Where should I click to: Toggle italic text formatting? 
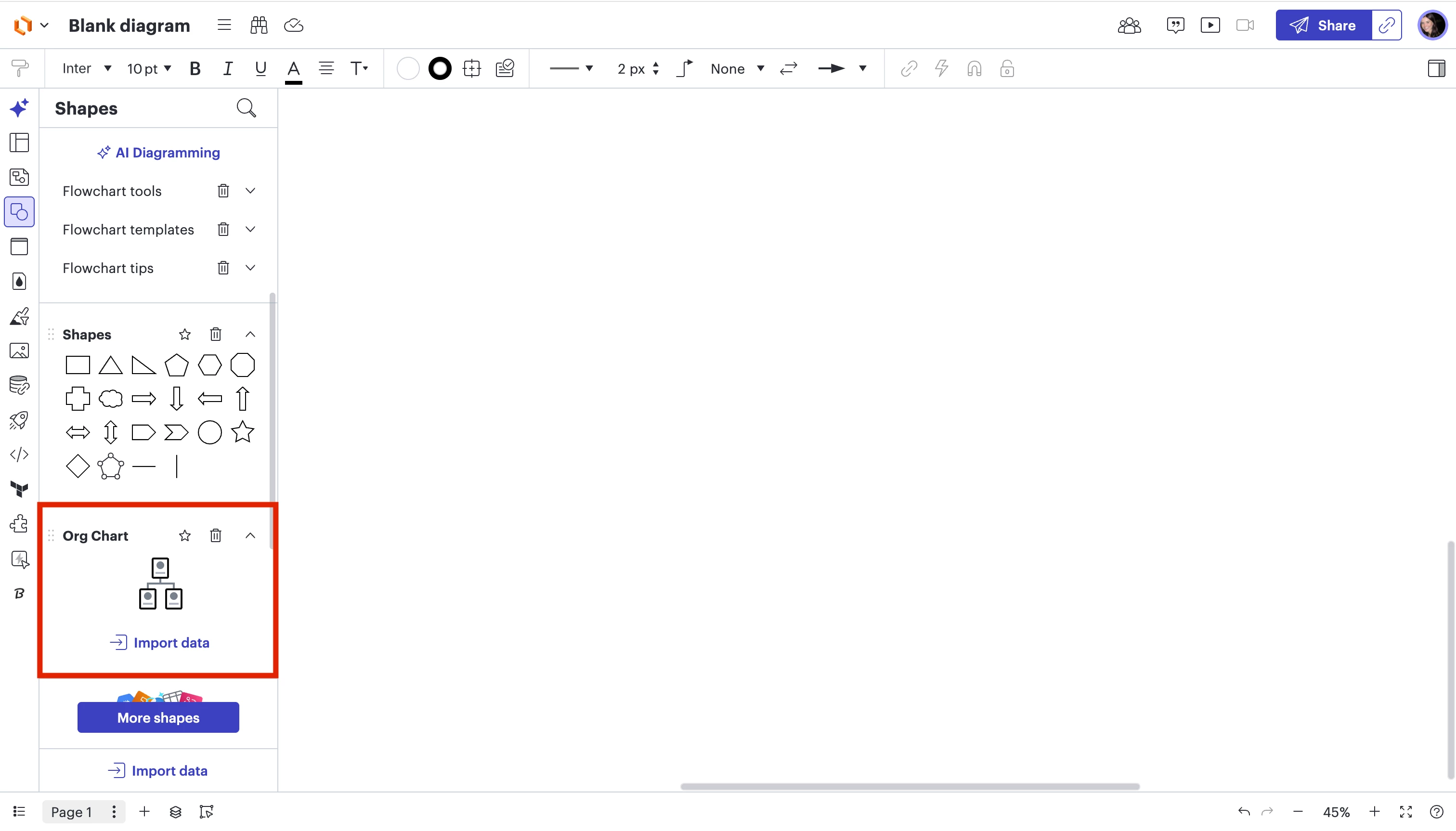pos(227,68)
